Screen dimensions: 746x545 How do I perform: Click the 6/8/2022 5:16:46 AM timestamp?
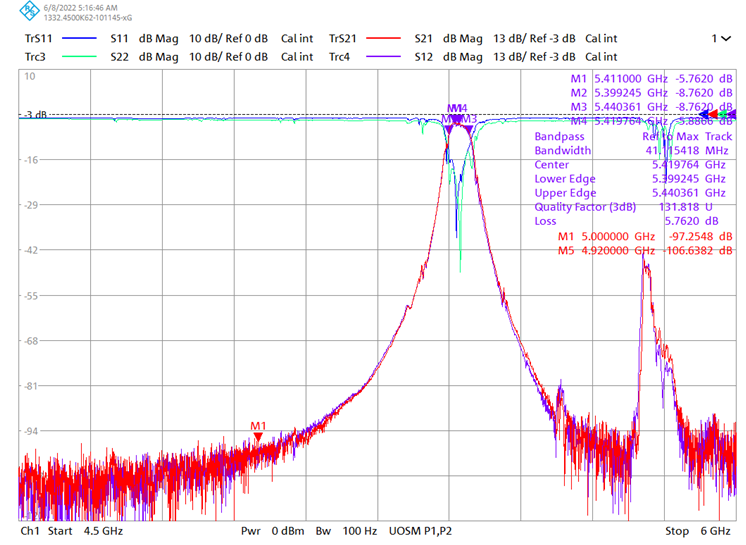tap(80, 8)
